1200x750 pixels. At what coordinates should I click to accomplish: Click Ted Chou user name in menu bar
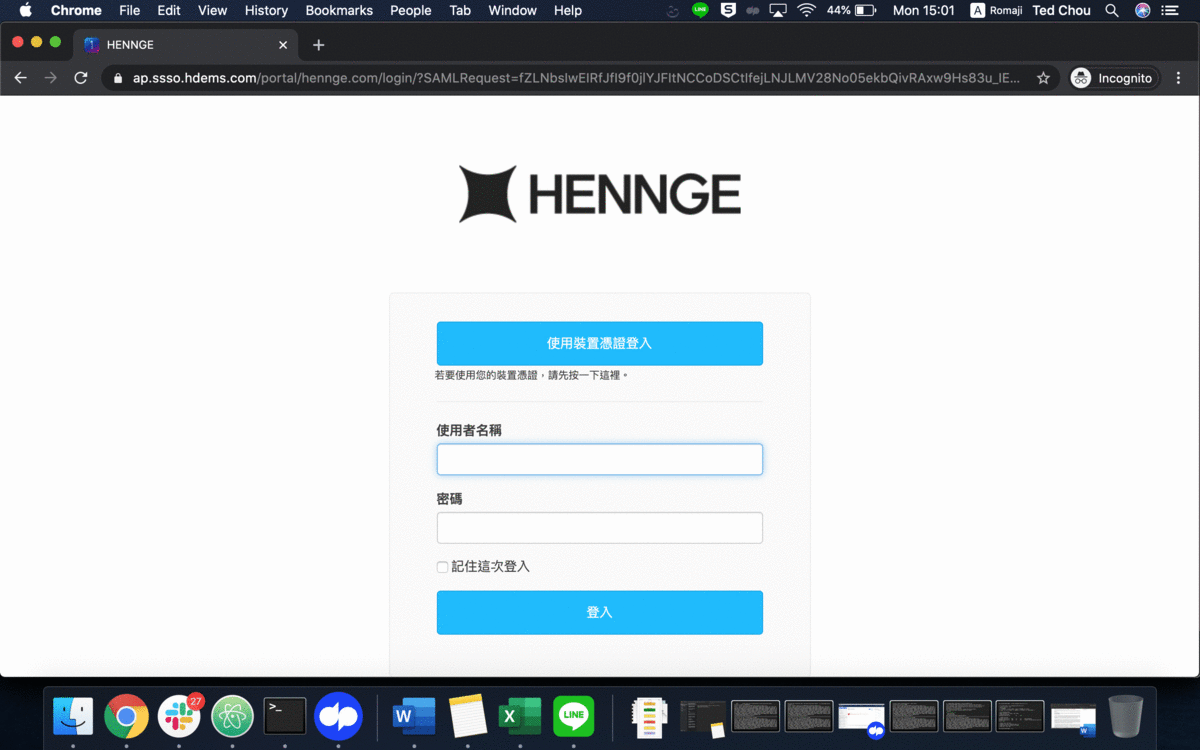1061,10
